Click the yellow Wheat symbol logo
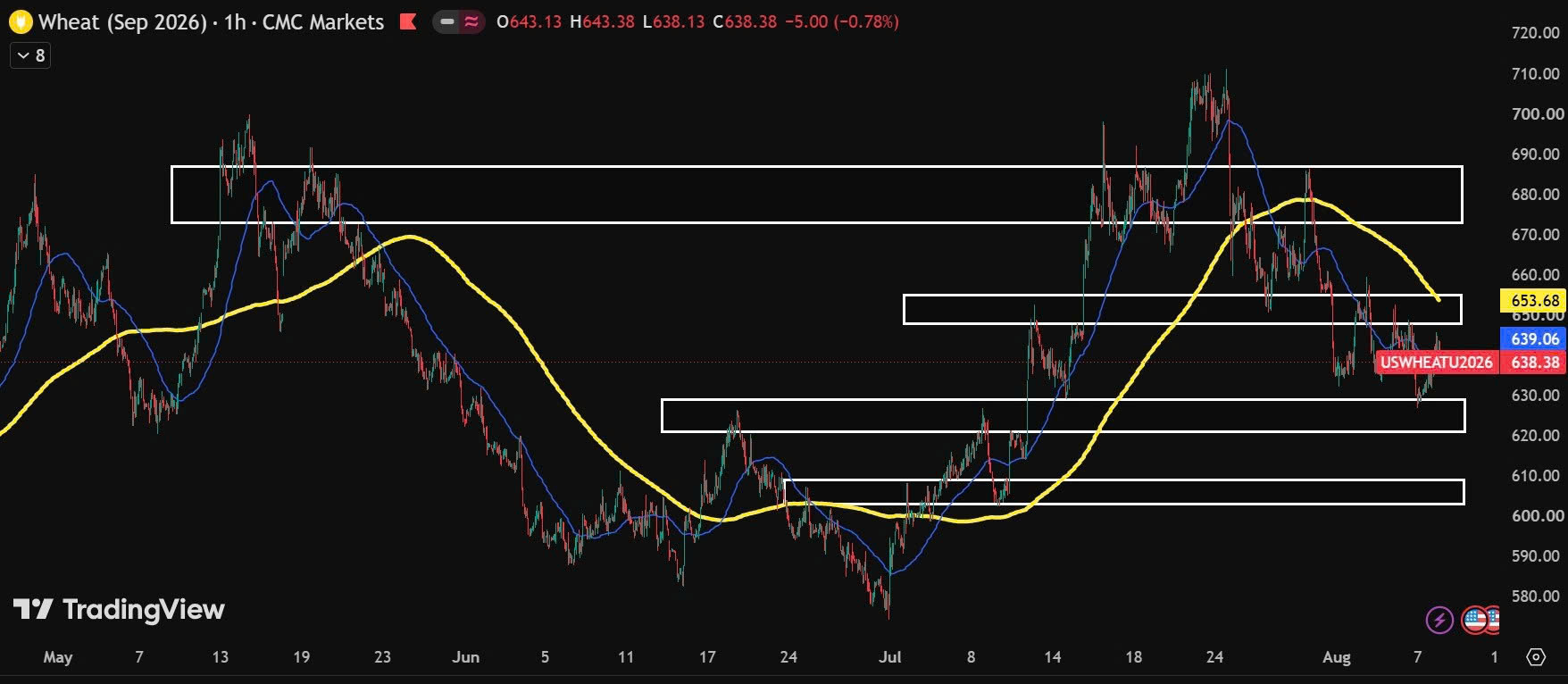This screenshot has width=1568, height=684. (x=20, y=21)
